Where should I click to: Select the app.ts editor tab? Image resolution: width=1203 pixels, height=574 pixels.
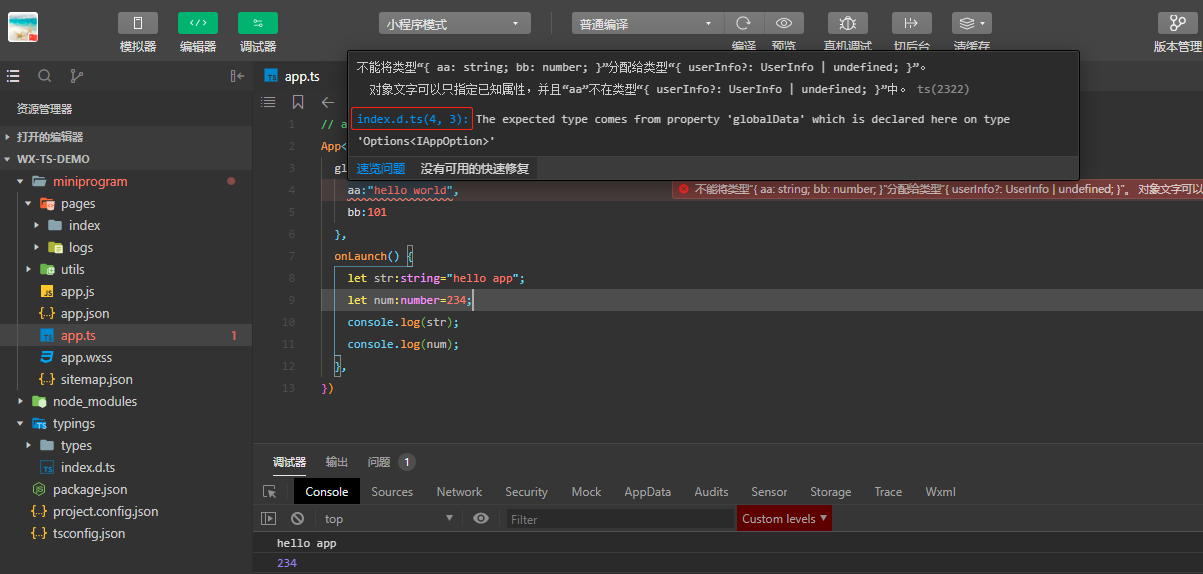pos(291,76)
